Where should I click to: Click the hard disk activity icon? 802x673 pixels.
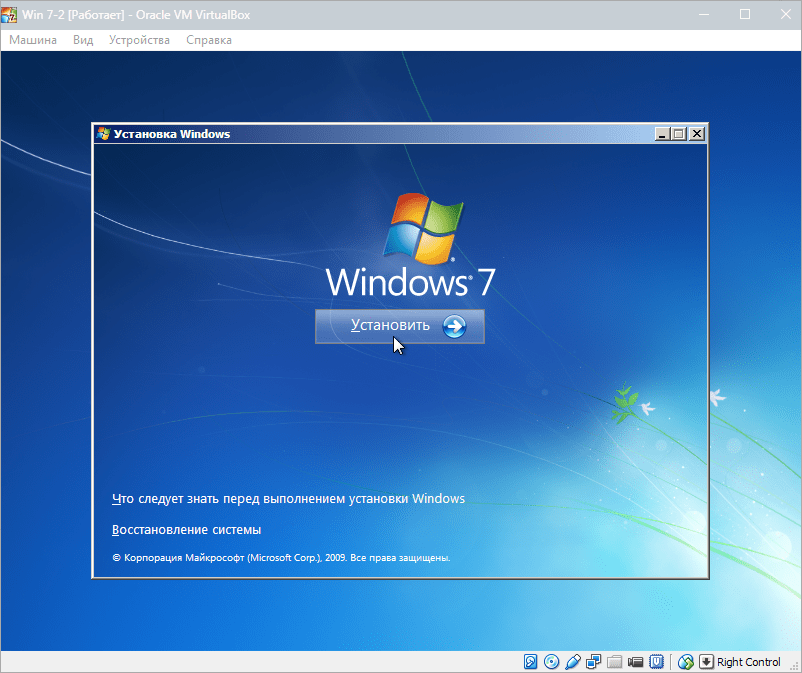tap(530, 662)
